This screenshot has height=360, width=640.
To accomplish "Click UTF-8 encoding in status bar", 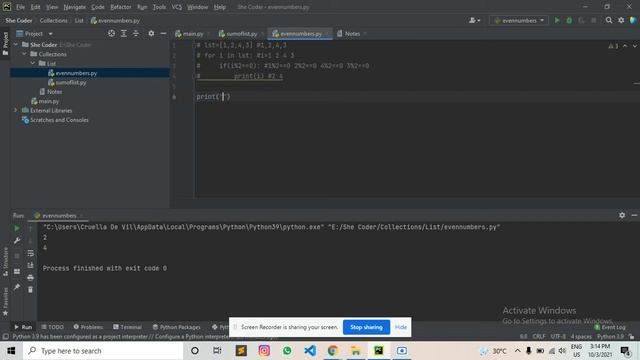I will coord(558,337).
